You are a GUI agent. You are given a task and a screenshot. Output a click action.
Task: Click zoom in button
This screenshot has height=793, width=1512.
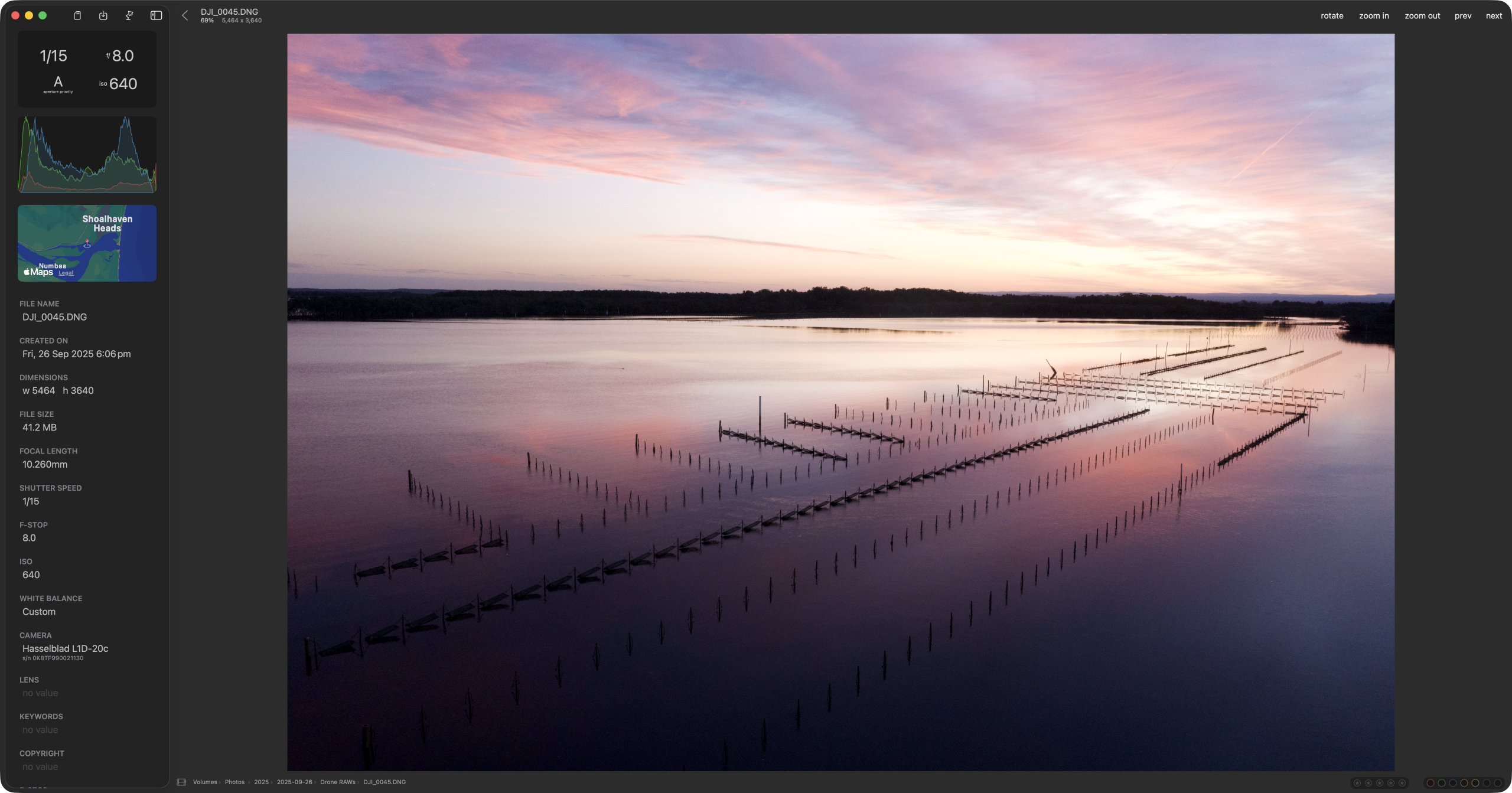[x=1374, y=16]
